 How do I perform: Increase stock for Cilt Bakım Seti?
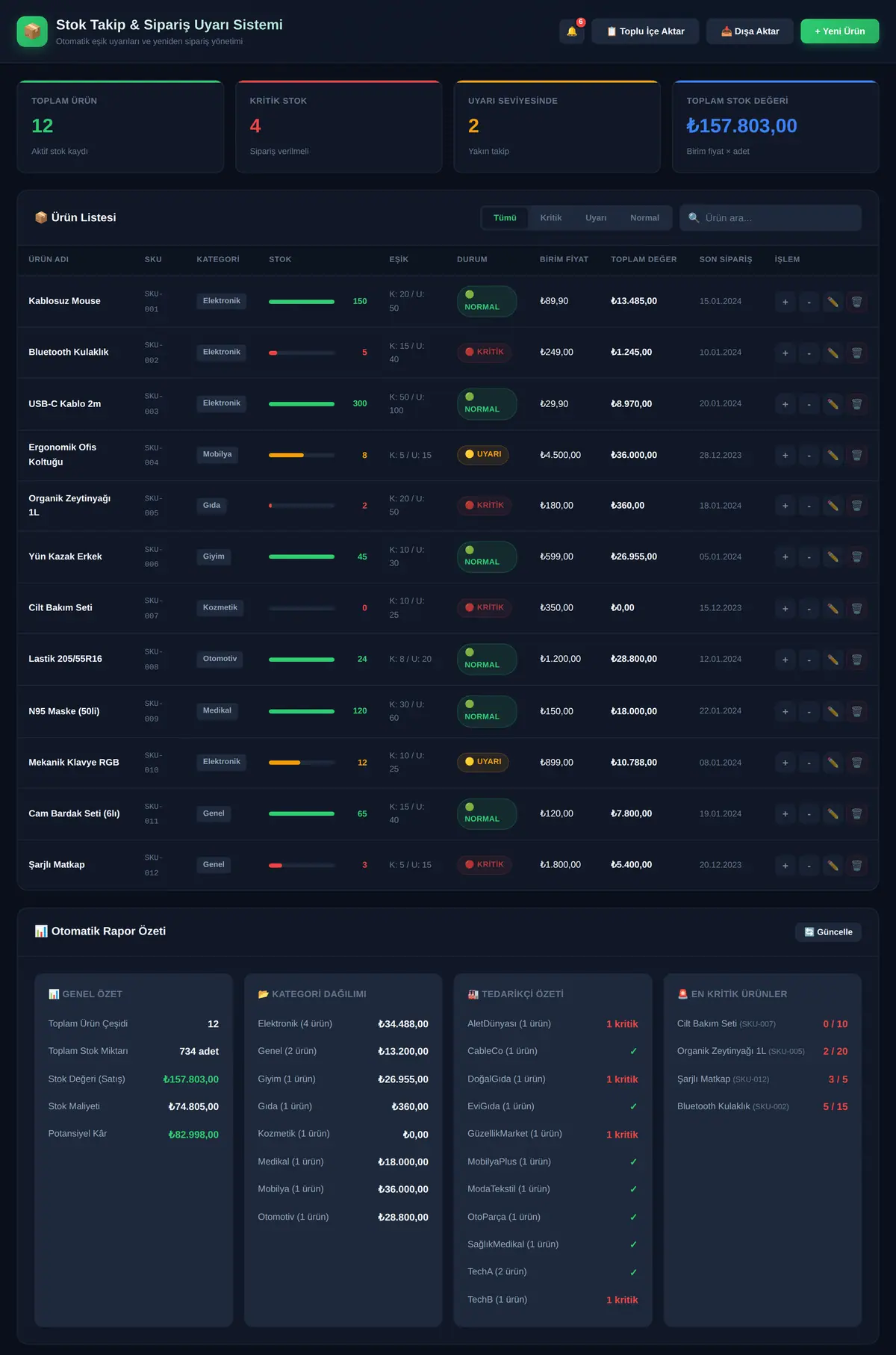[x=785, y=608]
